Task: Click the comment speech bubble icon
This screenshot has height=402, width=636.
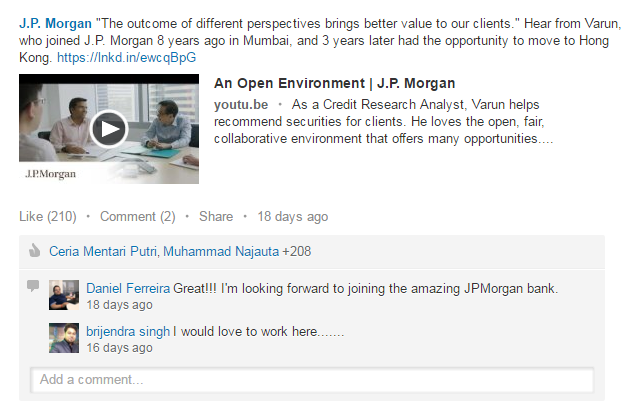Action: 33,286
